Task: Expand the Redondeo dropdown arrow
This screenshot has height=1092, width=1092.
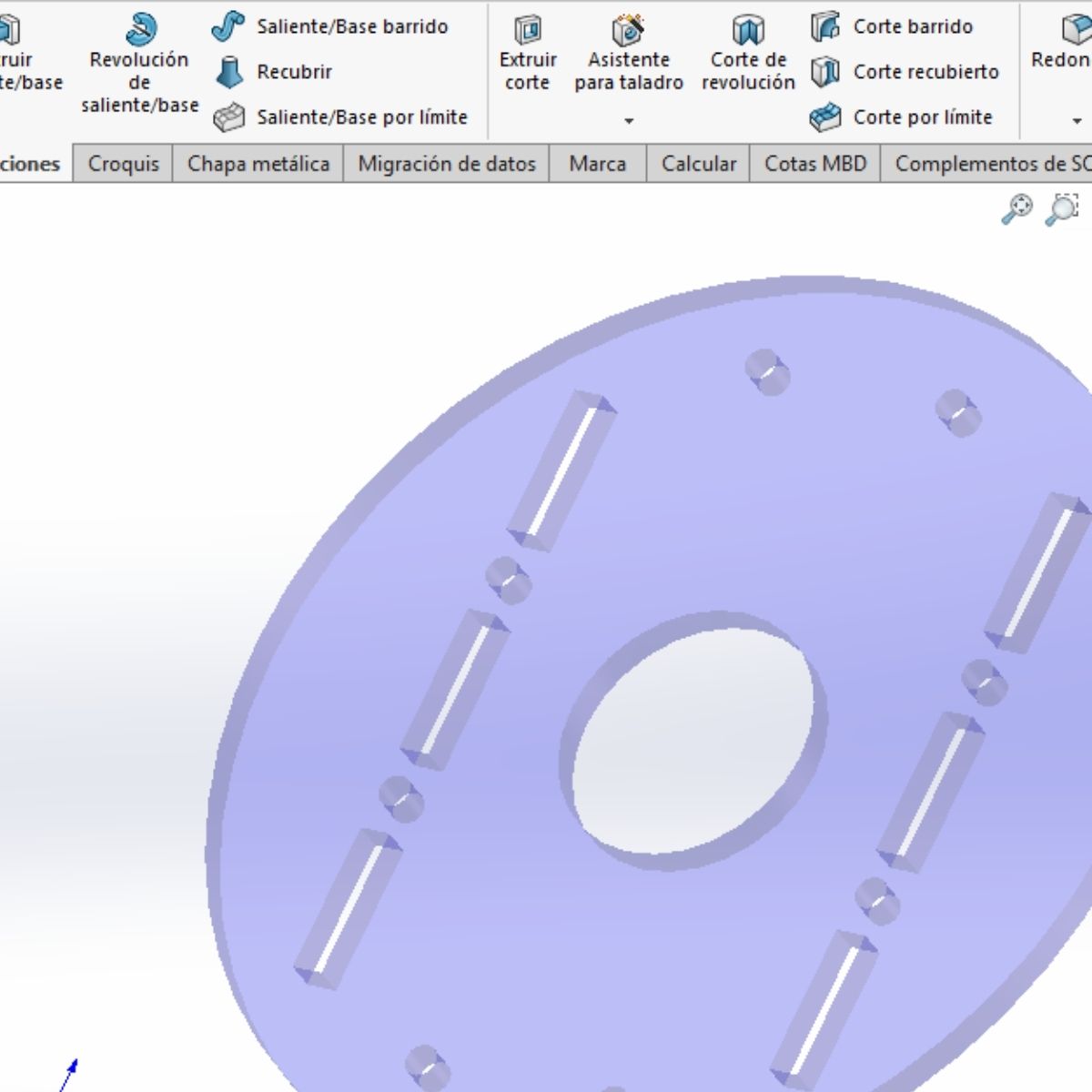Action: pyautogui.click(x=1077, y=121)
